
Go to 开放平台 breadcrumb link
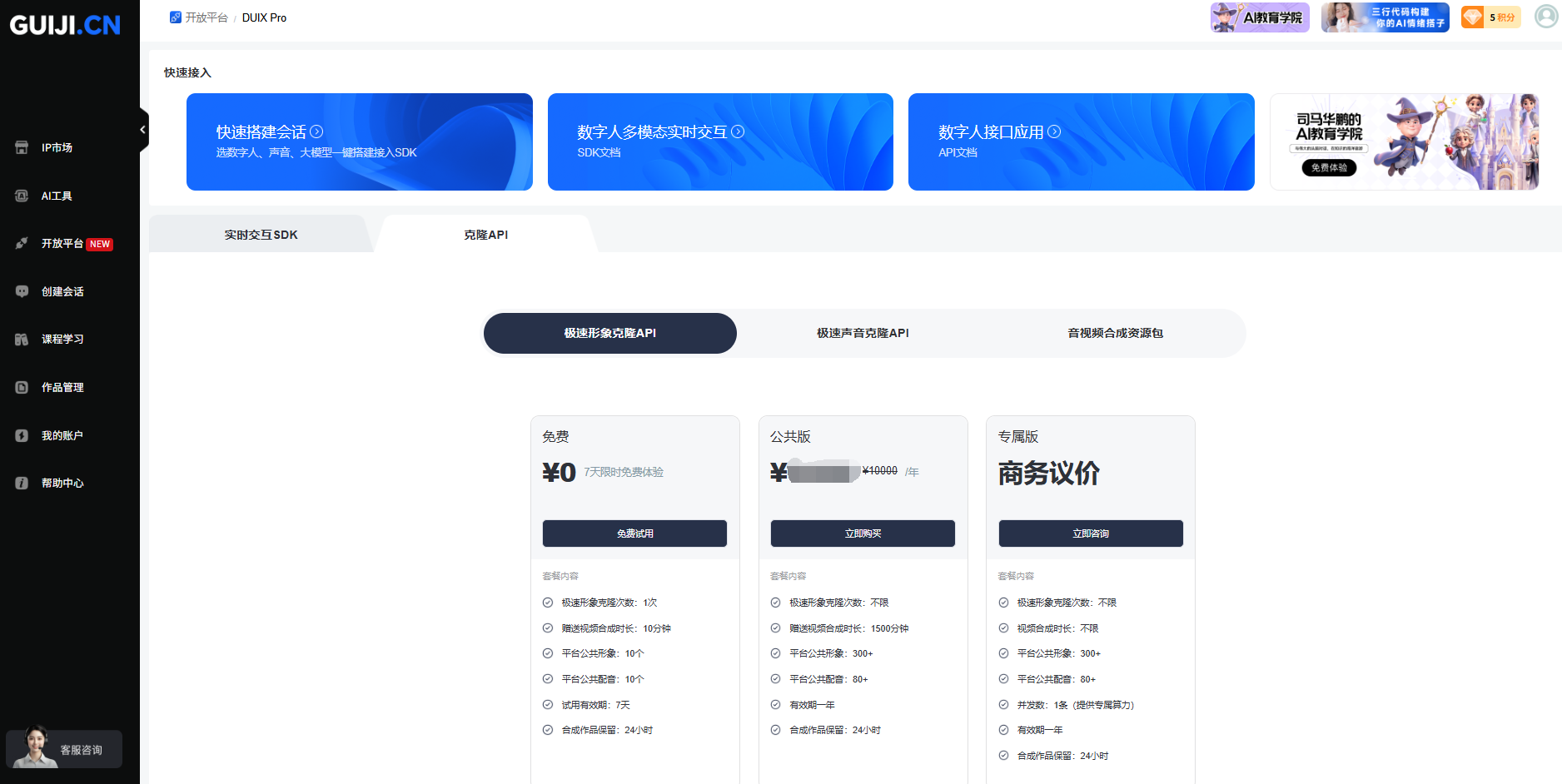coord(206,17)
